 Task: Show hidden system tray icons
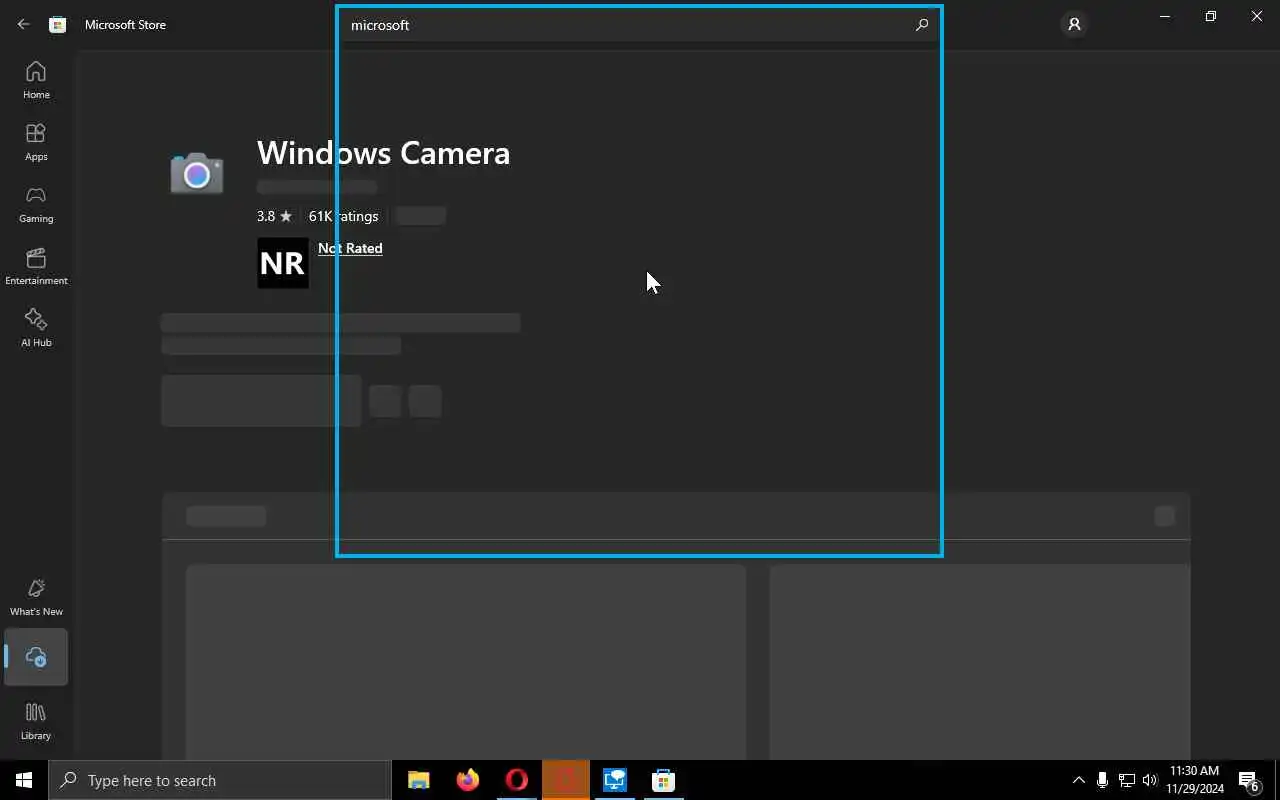[x=1078, y=780]
